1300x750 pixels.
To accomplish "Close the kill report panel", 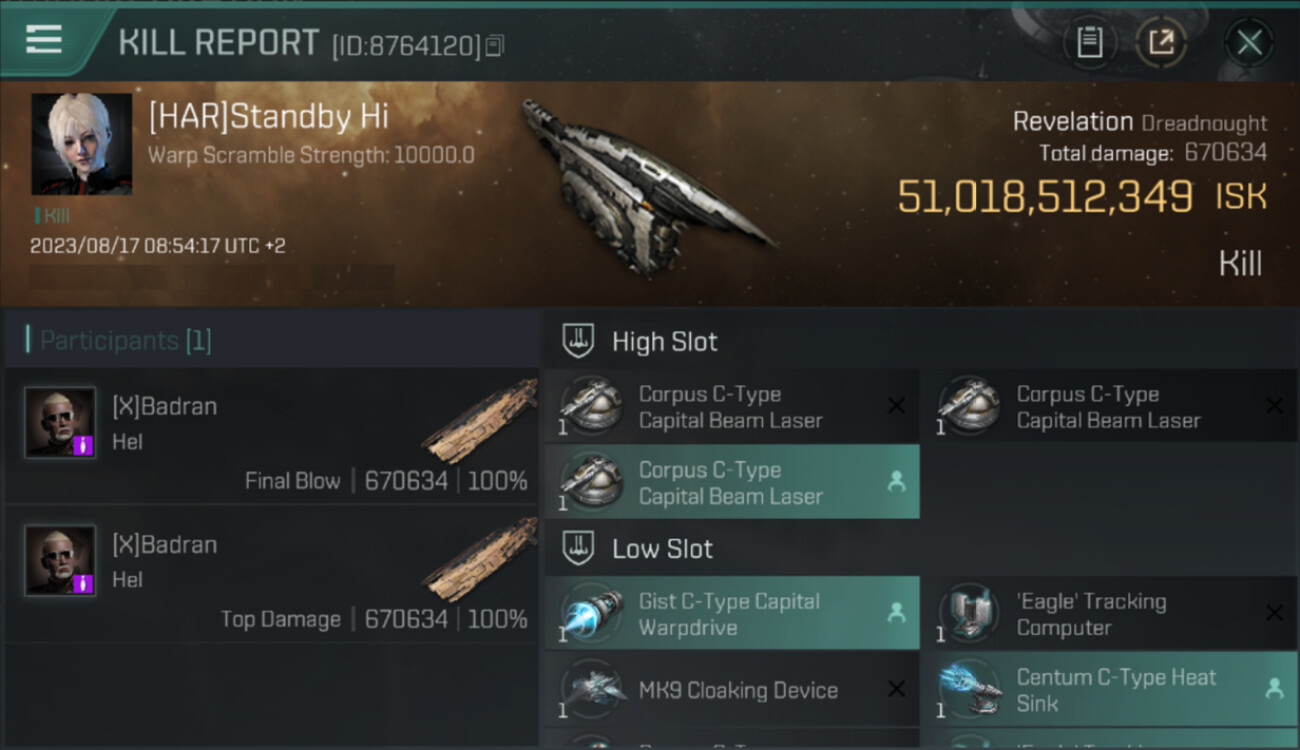I will coord(1249,43).
